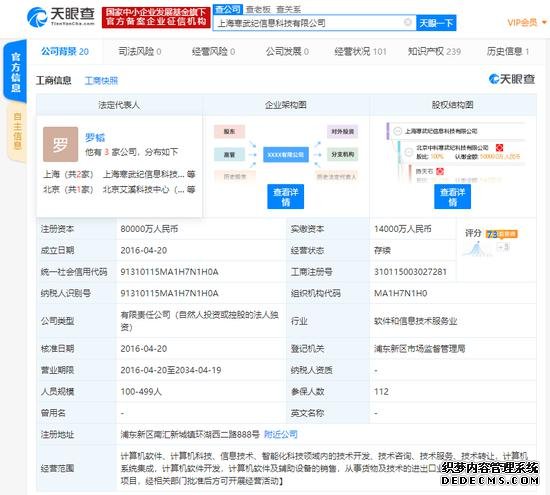550x495 pixels.
Task: Click the 天眼查 watermark logo on the right
Action: pos(512,79)
